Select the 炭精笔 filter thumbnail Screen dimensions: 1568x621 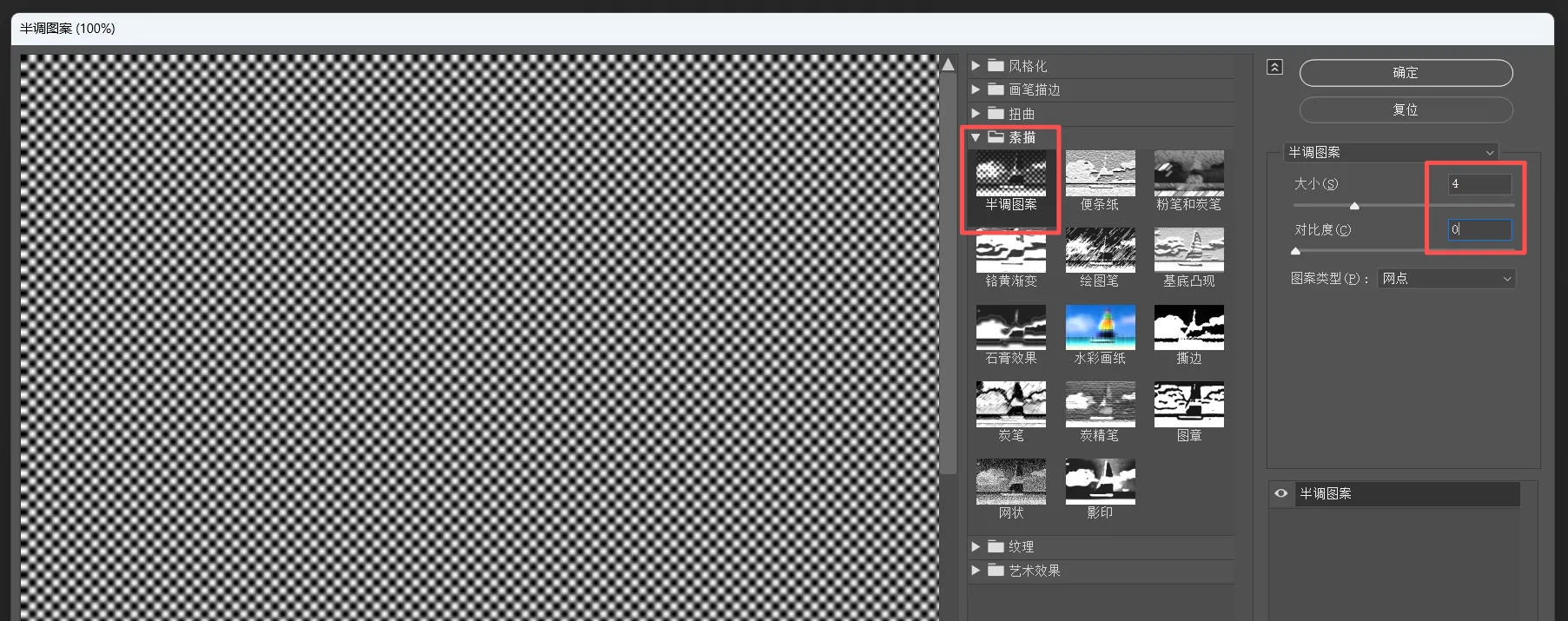1100,404
